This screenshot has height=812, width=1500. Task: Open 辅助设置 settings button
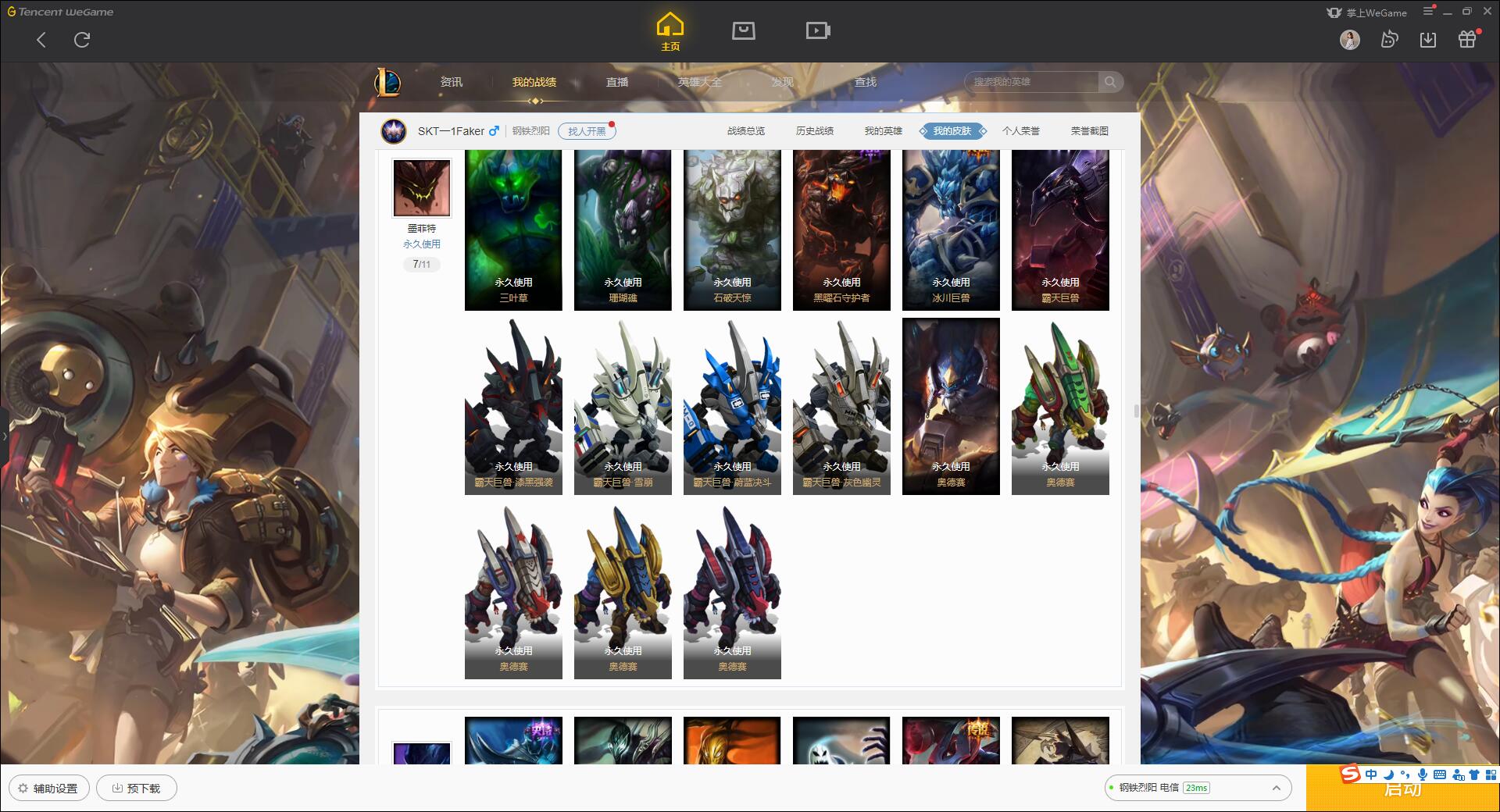point(48,789)
